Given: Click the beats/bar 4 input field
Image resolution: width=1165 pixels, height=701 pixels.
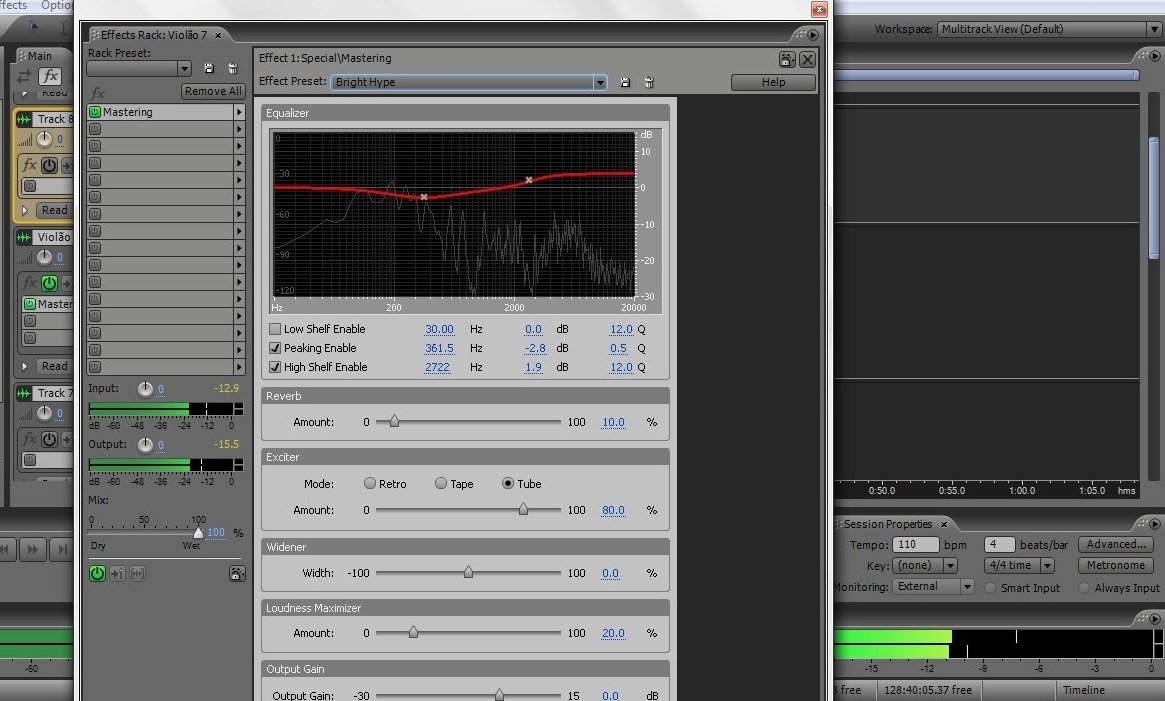Looking at the screenshot, I should (999, 545).
